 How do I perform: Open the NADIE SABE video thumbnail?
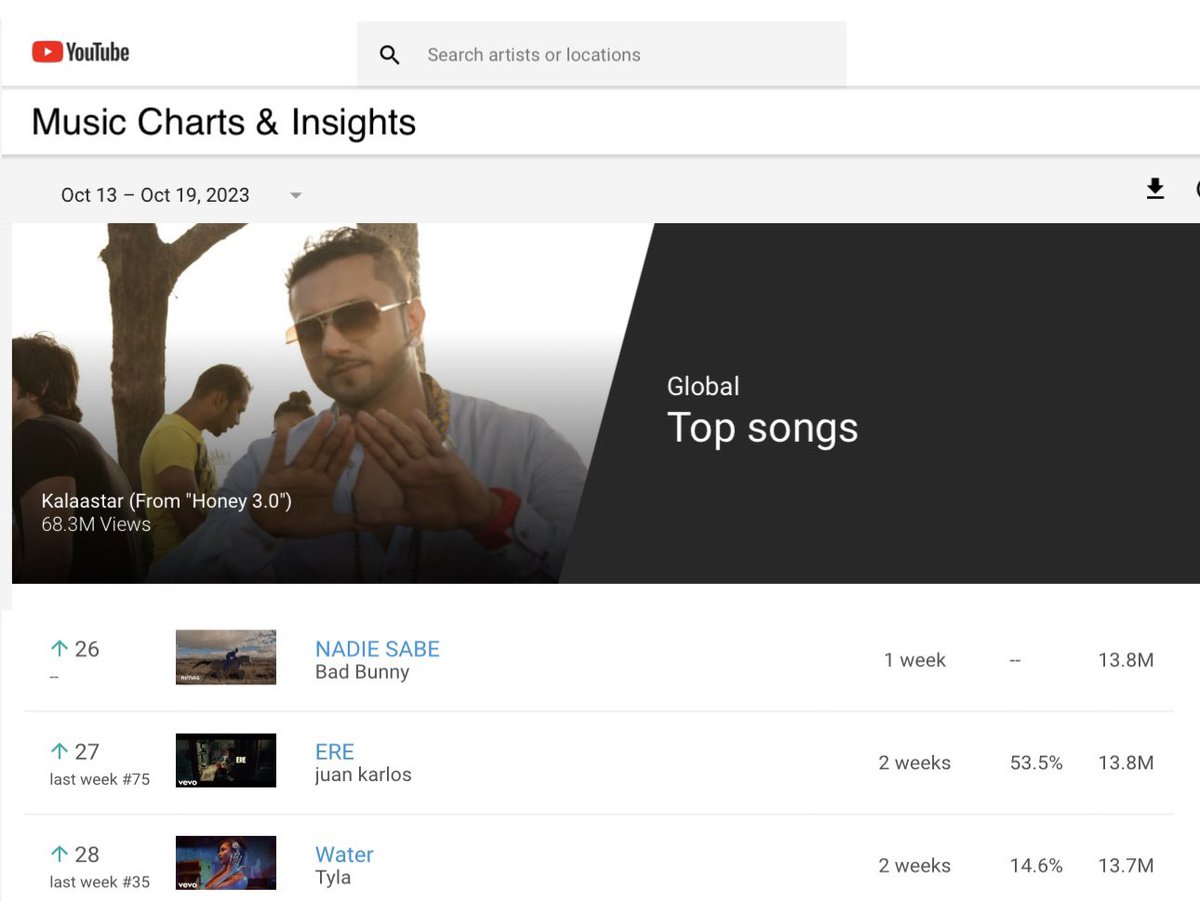point(226,657)
